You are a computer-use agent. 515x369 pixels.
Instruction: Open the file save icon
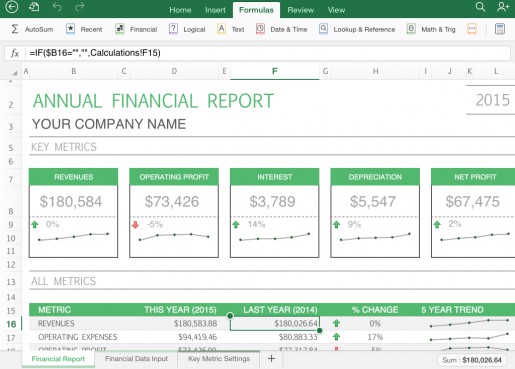click(34, 7)
